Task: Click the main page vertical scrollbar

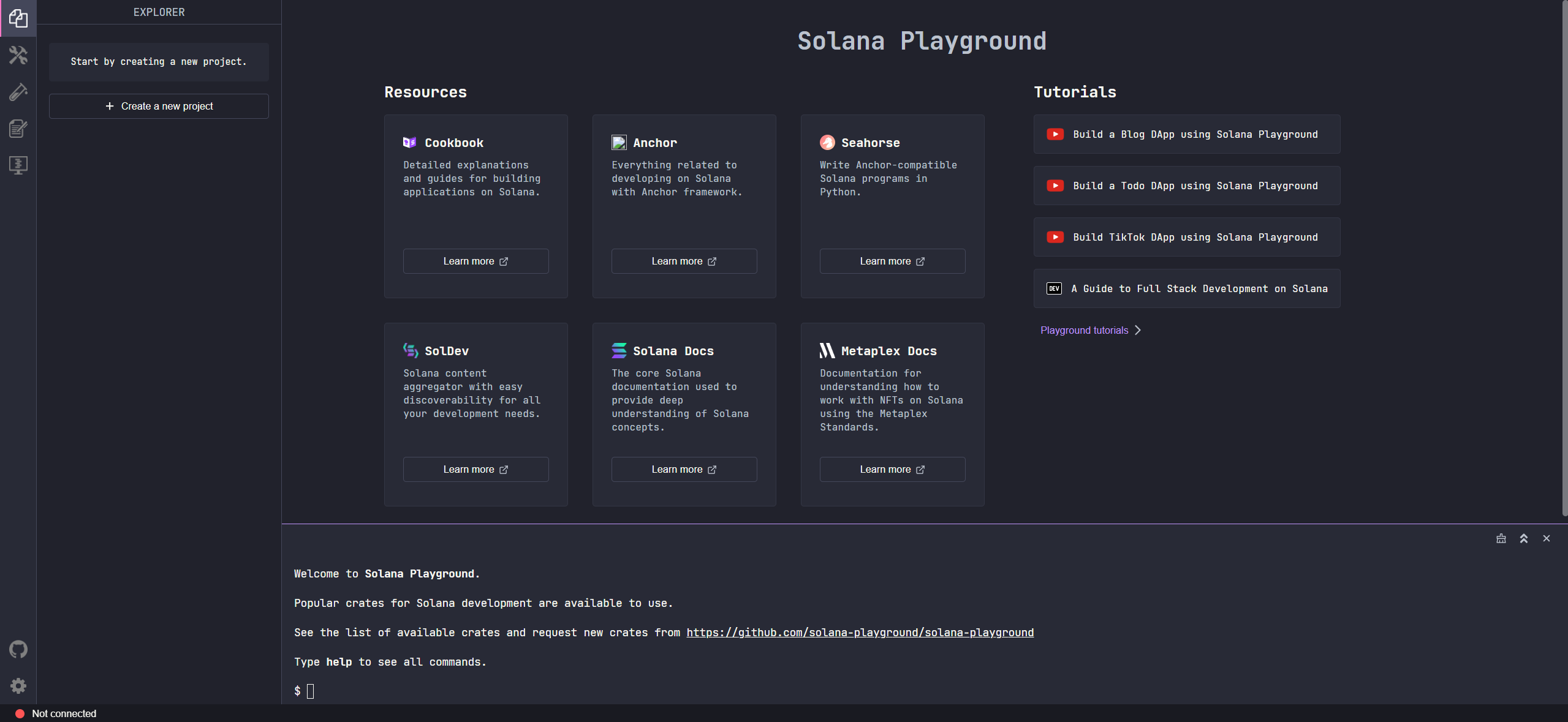Action: pyautogui.click(x=1564, y=257)
